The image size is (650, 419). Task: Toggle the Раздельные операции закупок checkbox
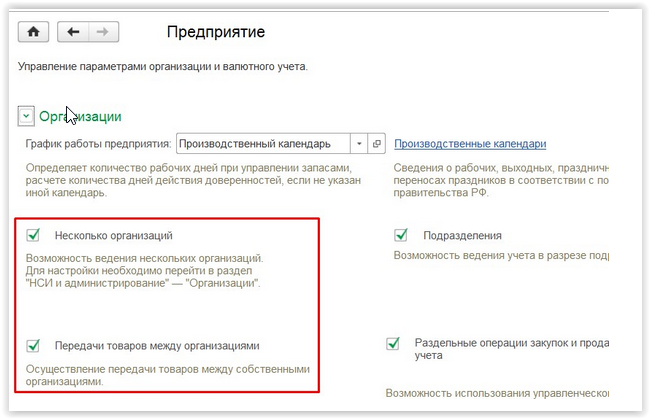pyautogui.click(x=394, y=343)
